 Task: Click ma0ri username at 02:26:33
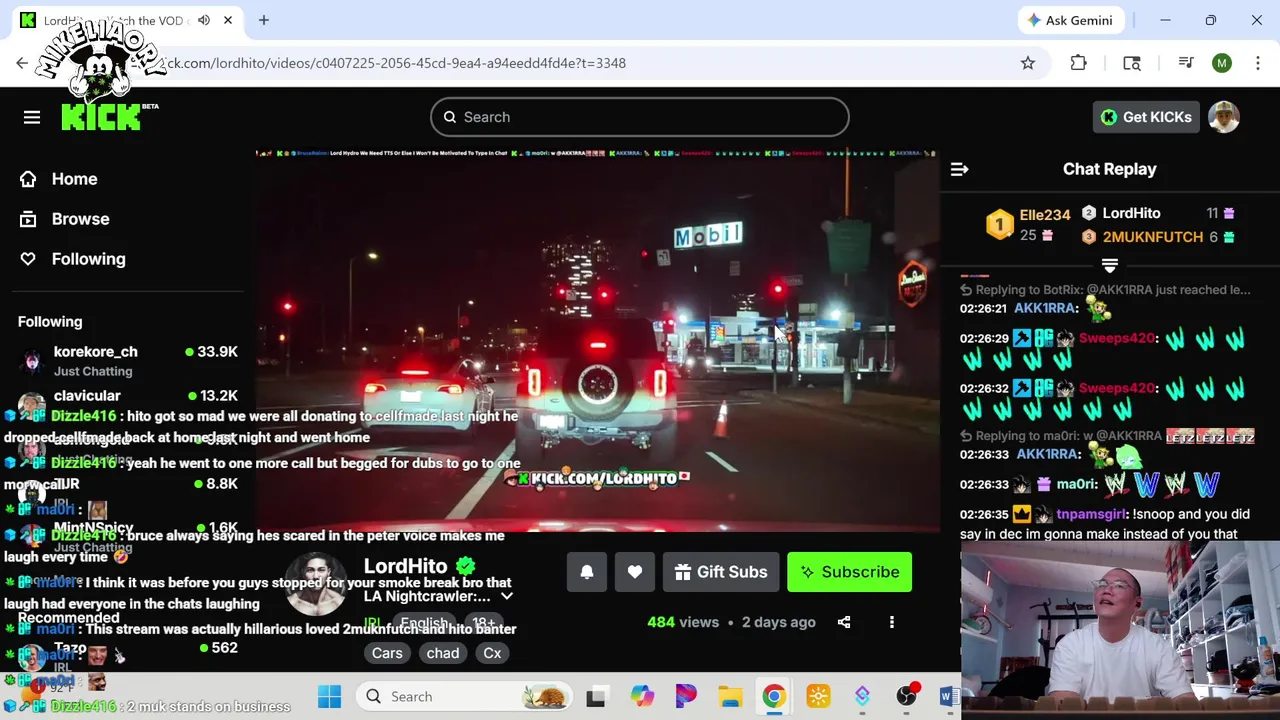pyautogui.click(x=1077, y=484)
